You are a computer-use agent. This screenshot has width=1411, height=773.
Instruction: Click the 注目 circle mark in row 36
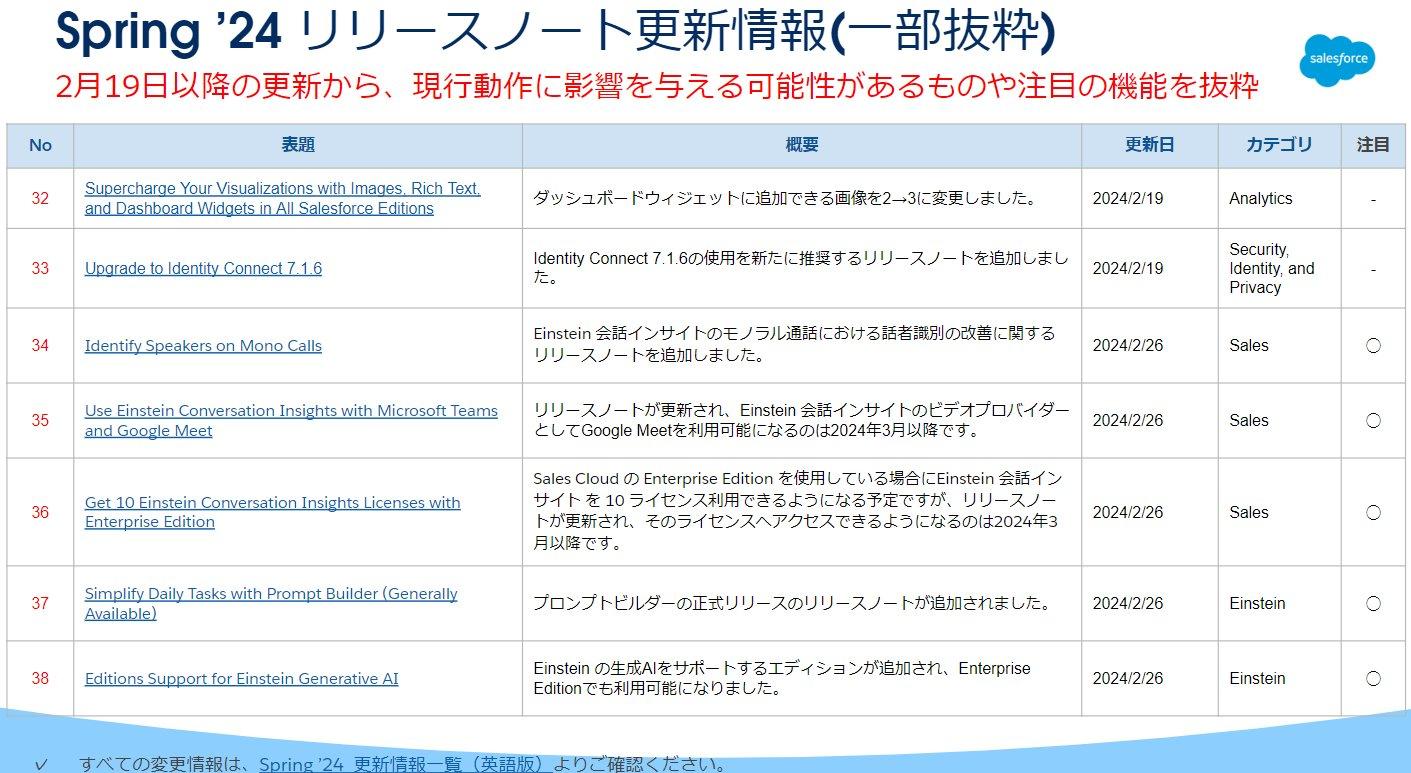point(1373,512)
